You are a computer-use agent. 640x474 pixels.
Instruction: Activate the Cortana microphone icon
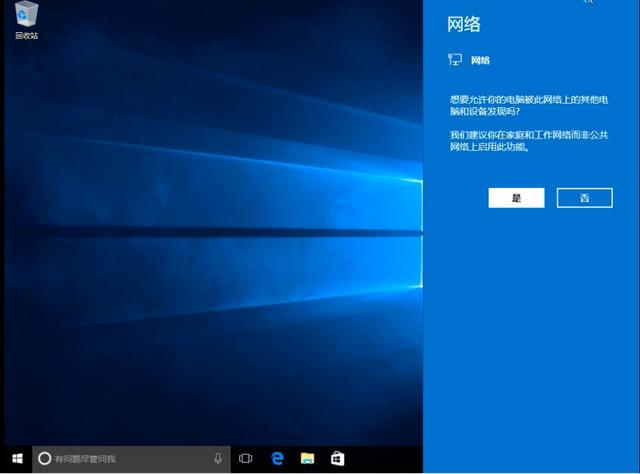tap(218, 458)
